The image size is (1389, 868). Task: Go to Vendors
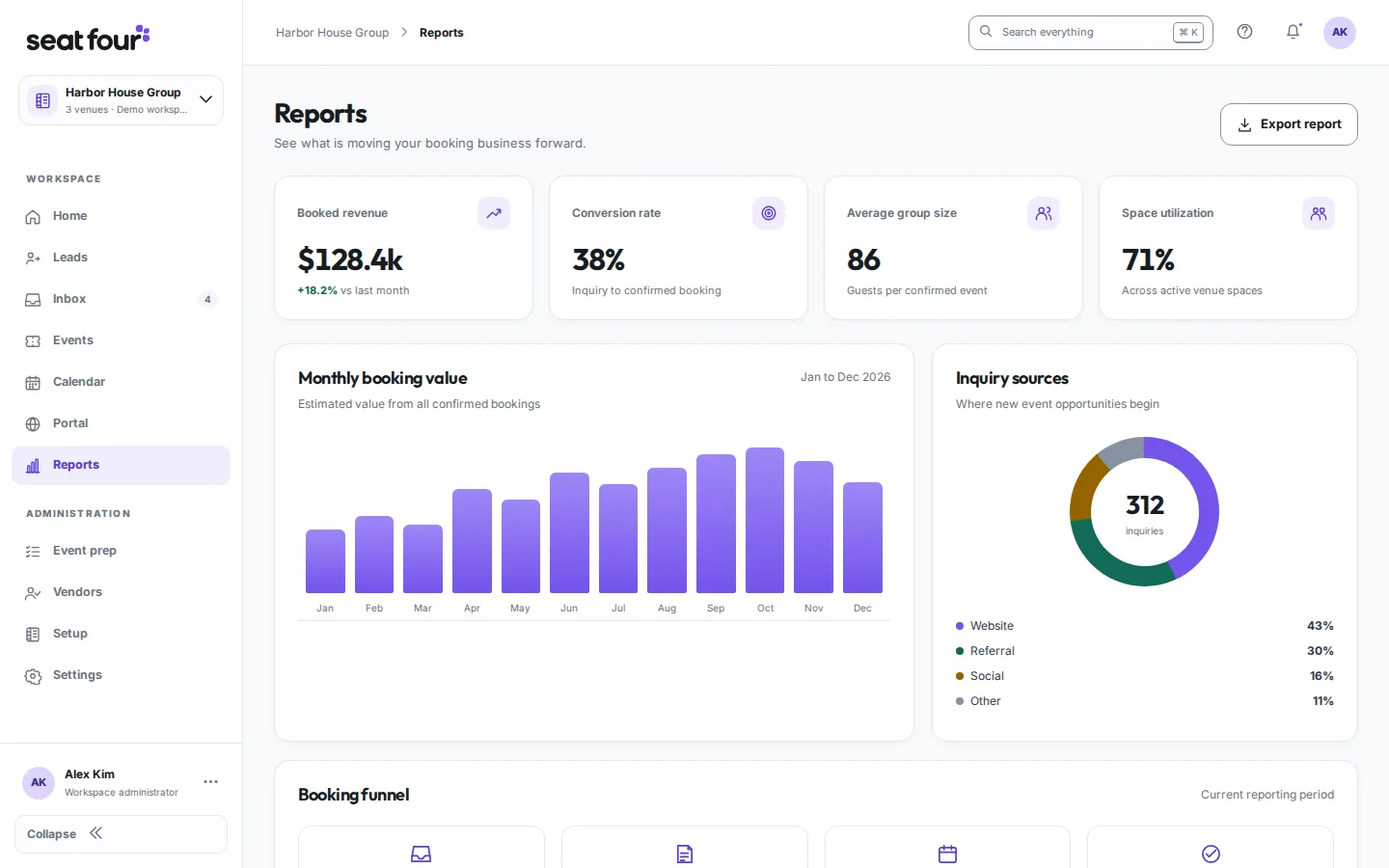click(121, 592)
